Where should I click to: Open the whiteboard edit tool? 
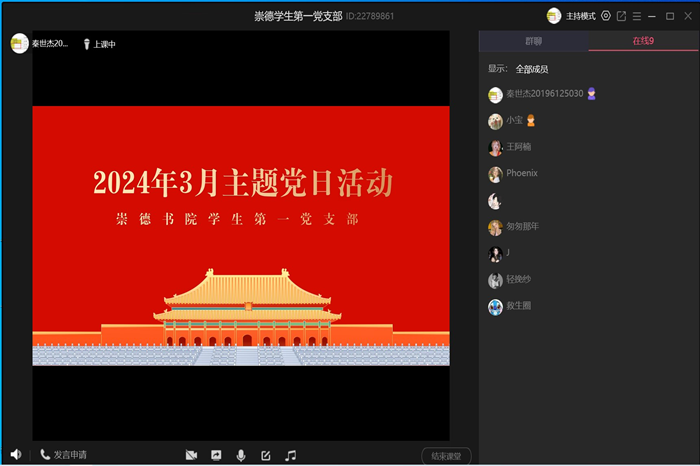[x=266, y=455]
